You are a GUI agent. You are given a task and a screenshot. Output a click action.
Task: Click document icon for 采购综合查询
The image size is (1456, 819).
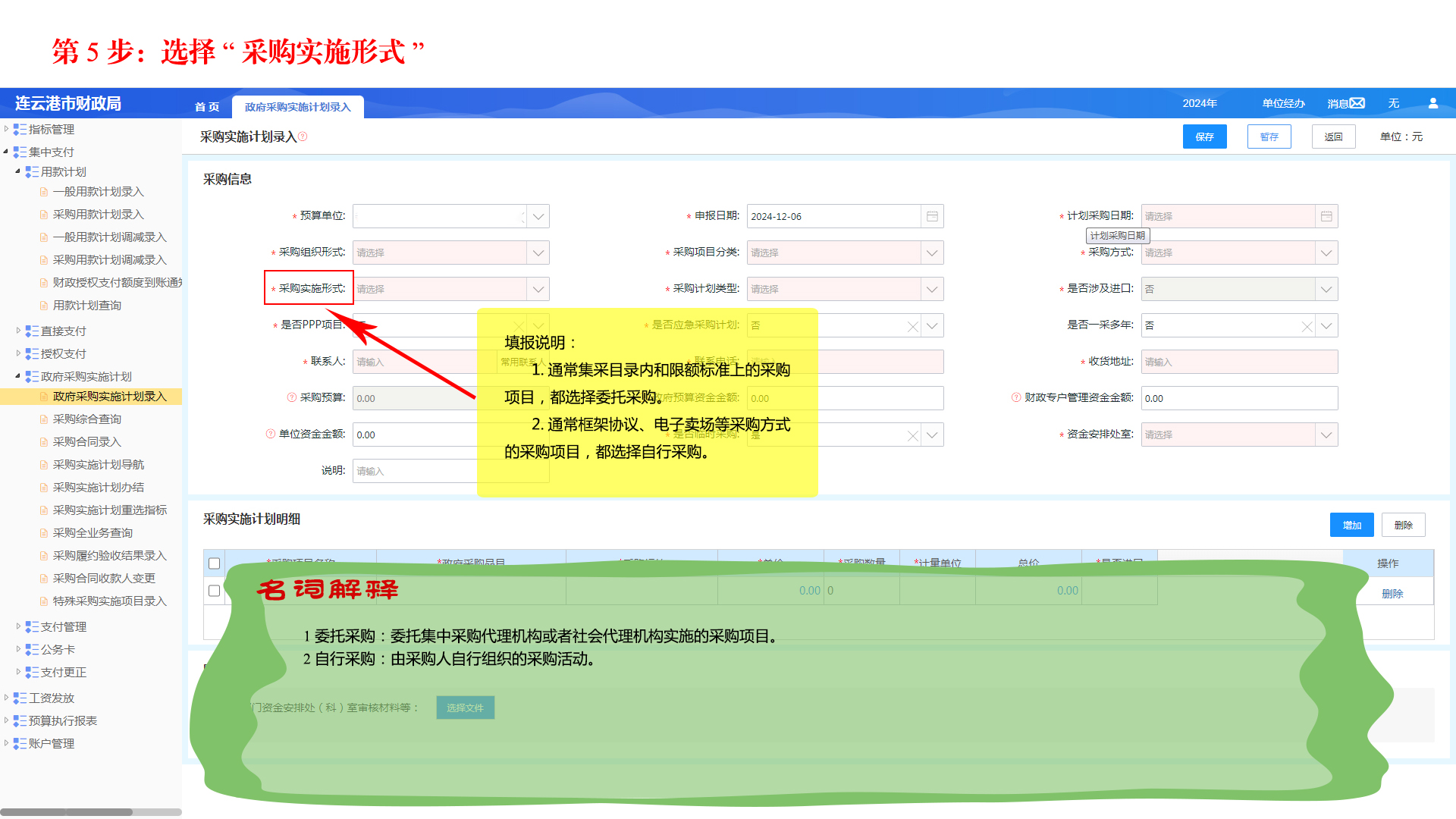tap(44, 419)
